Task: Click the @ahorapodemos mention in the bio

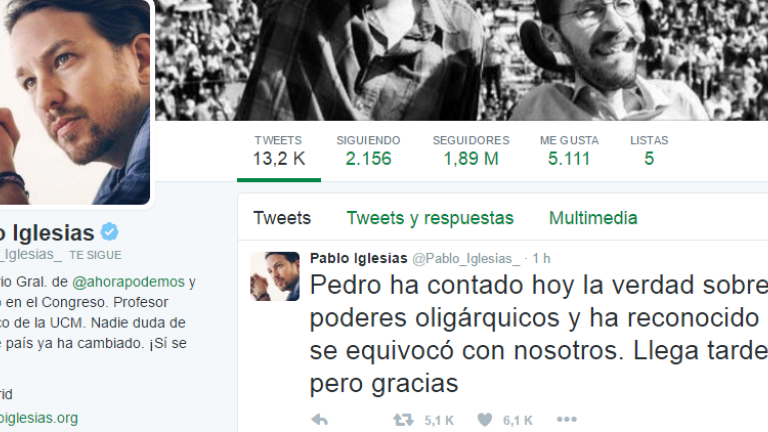Action: click(x=128, y=282)
